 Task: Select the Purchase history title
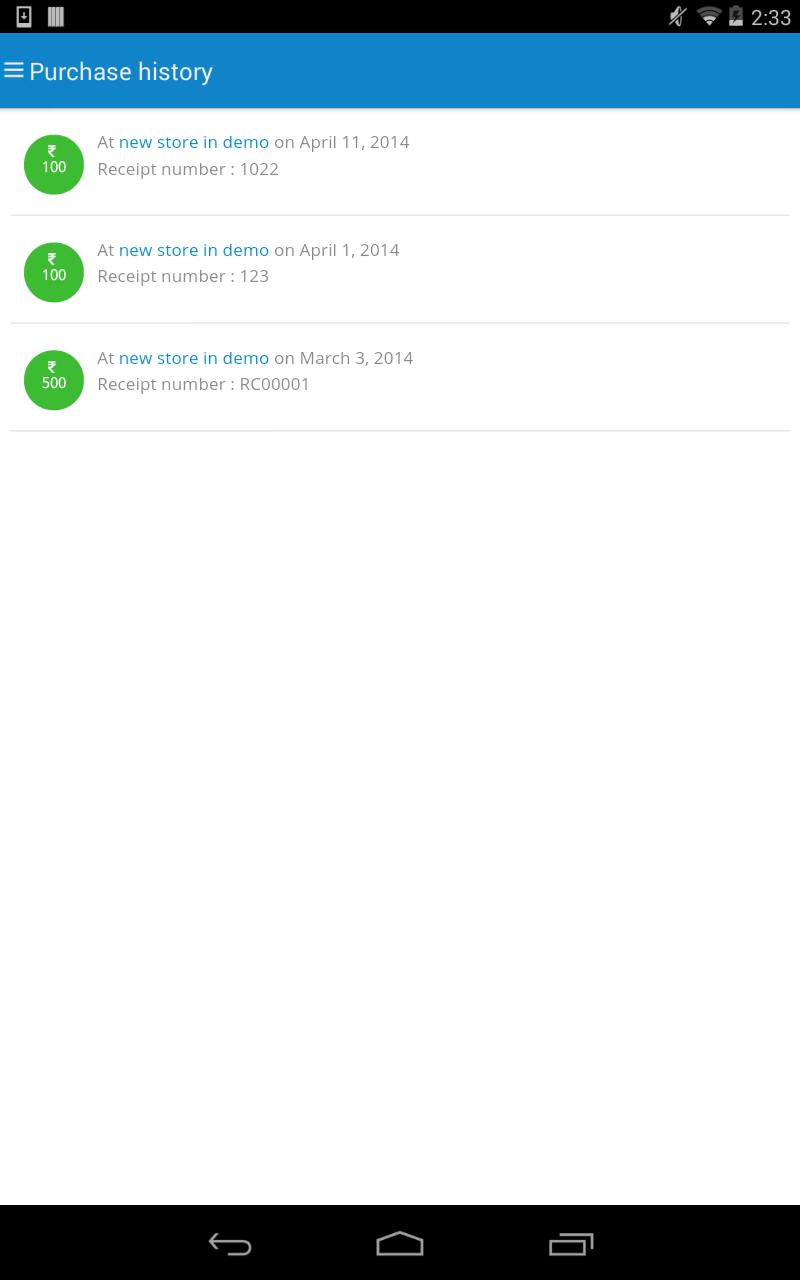121,72
